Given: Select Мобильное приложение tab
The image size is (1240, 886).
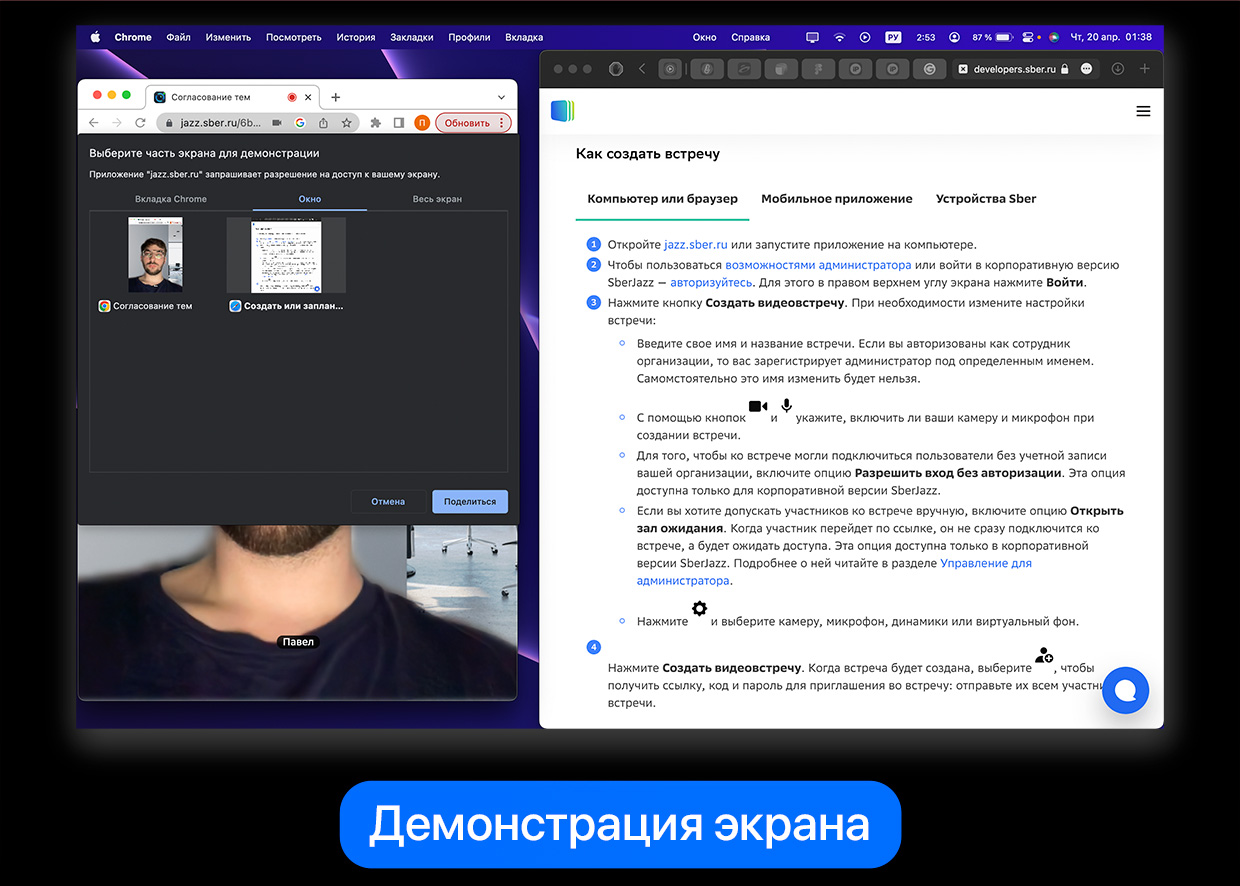Looking at the screenshot, I should pyautogui.click(x=837, y=199).
